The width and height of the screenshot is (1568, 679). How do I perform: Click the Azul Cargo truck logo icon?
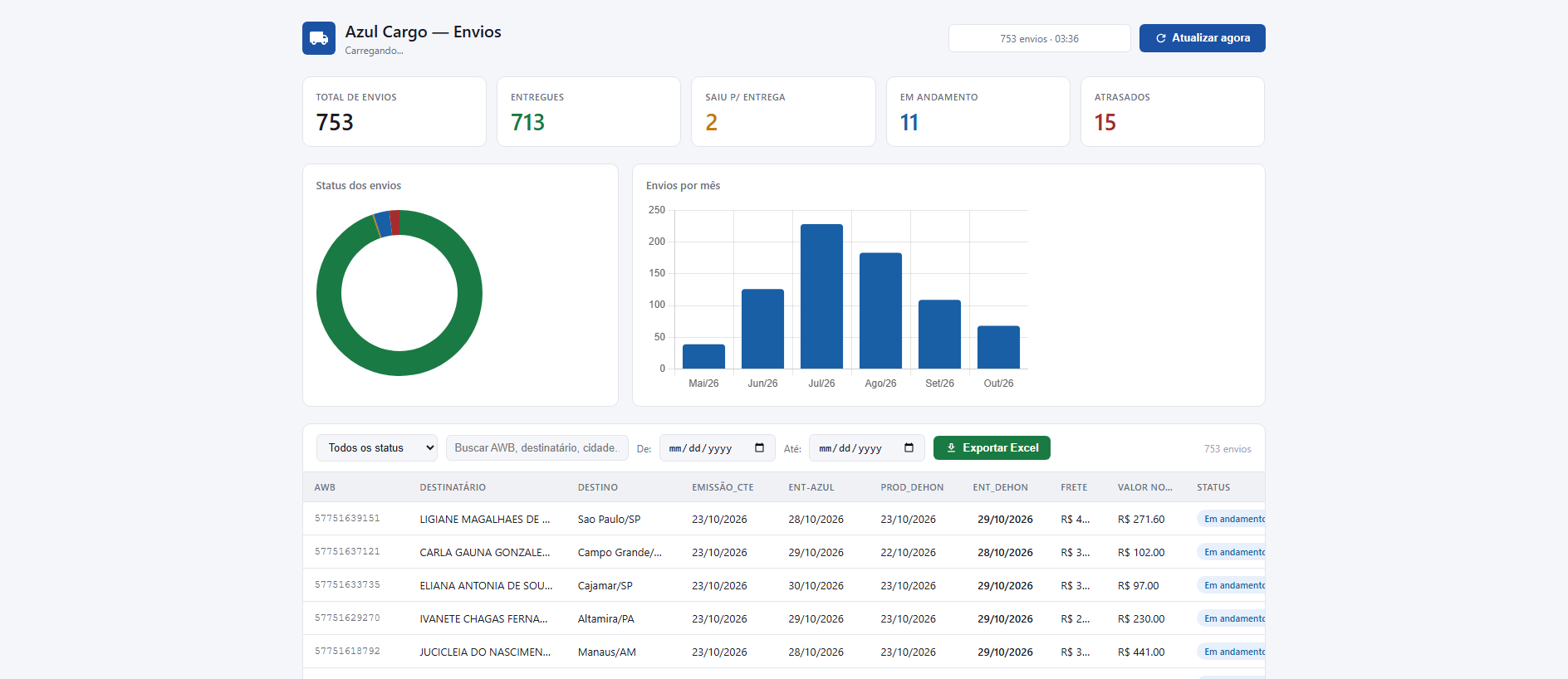tap(319, 38)
